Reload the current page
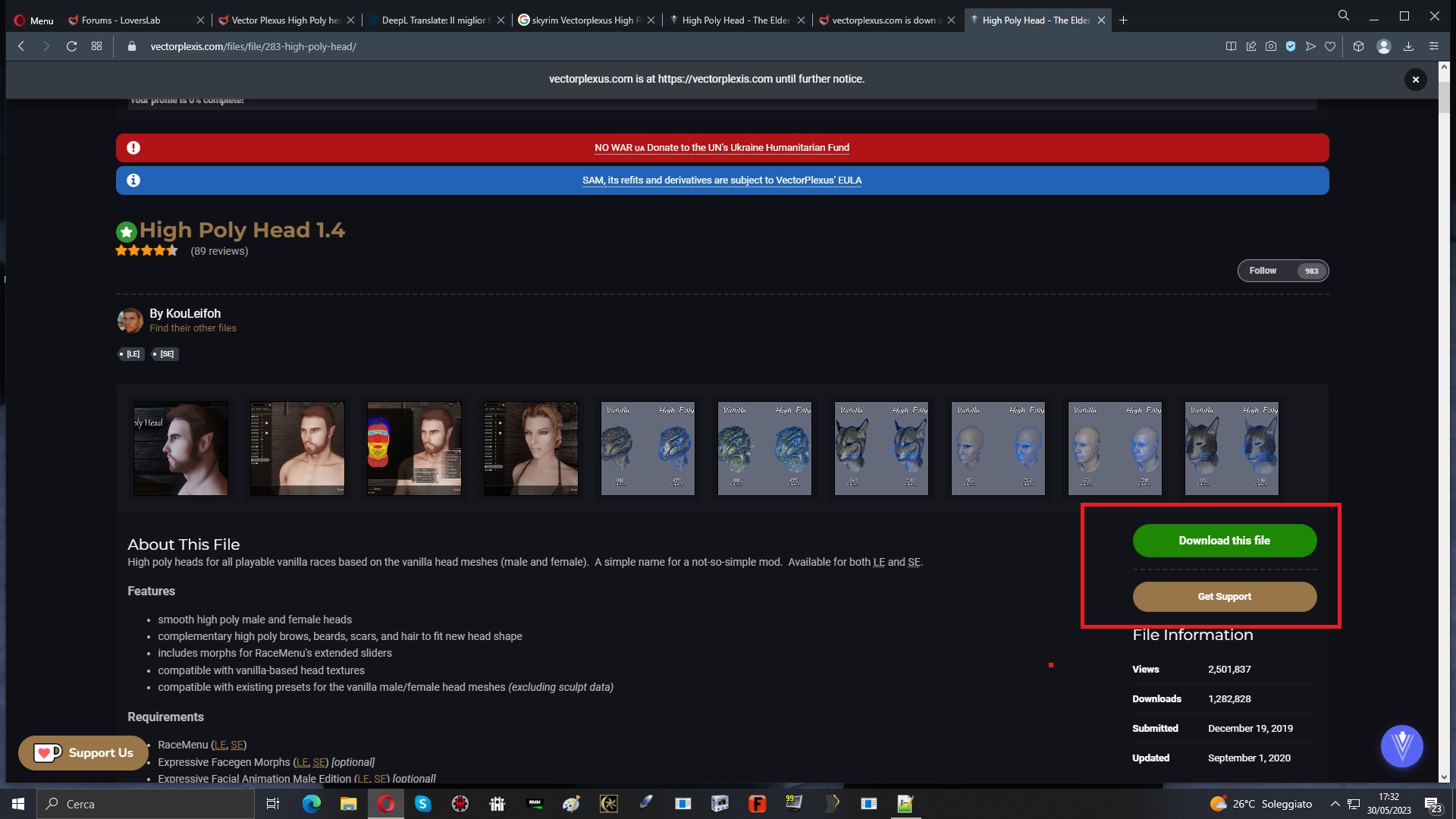The height and width of the screenshot is (819, 1456). (71, 46)
